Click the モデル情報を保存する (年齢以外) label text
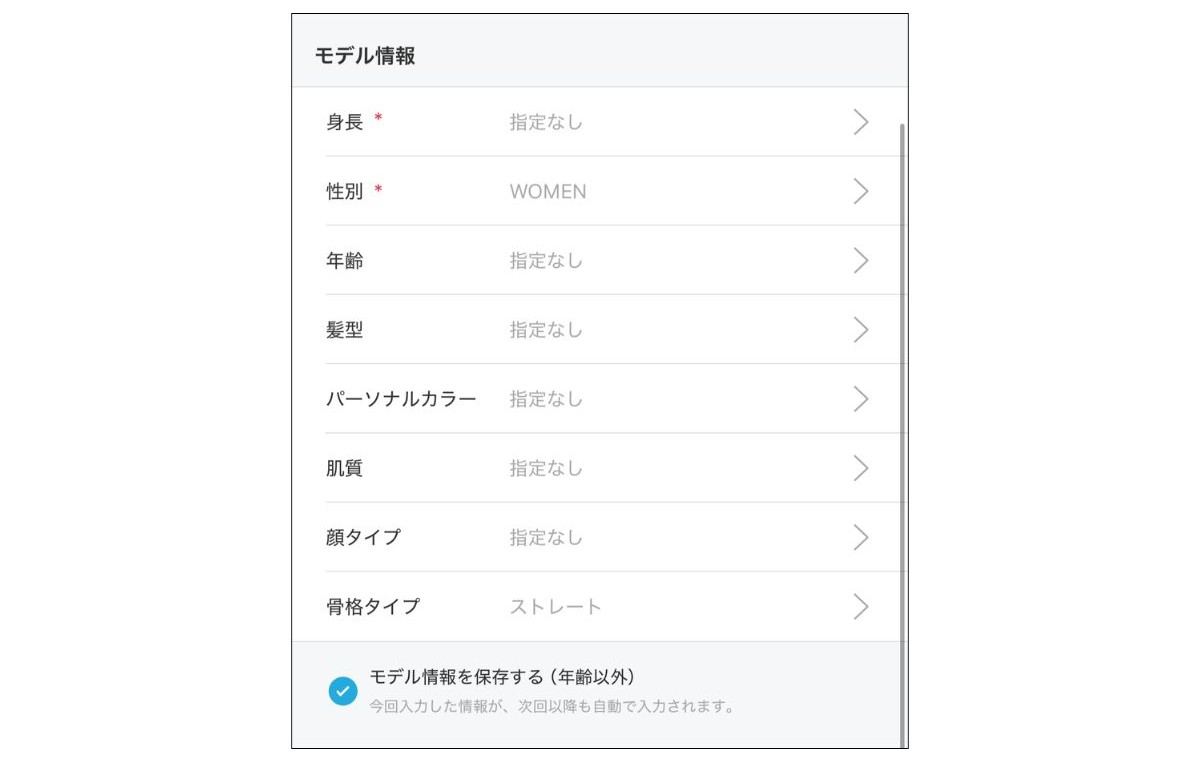This screenshot has width=1200, height=763. point(502,676)
